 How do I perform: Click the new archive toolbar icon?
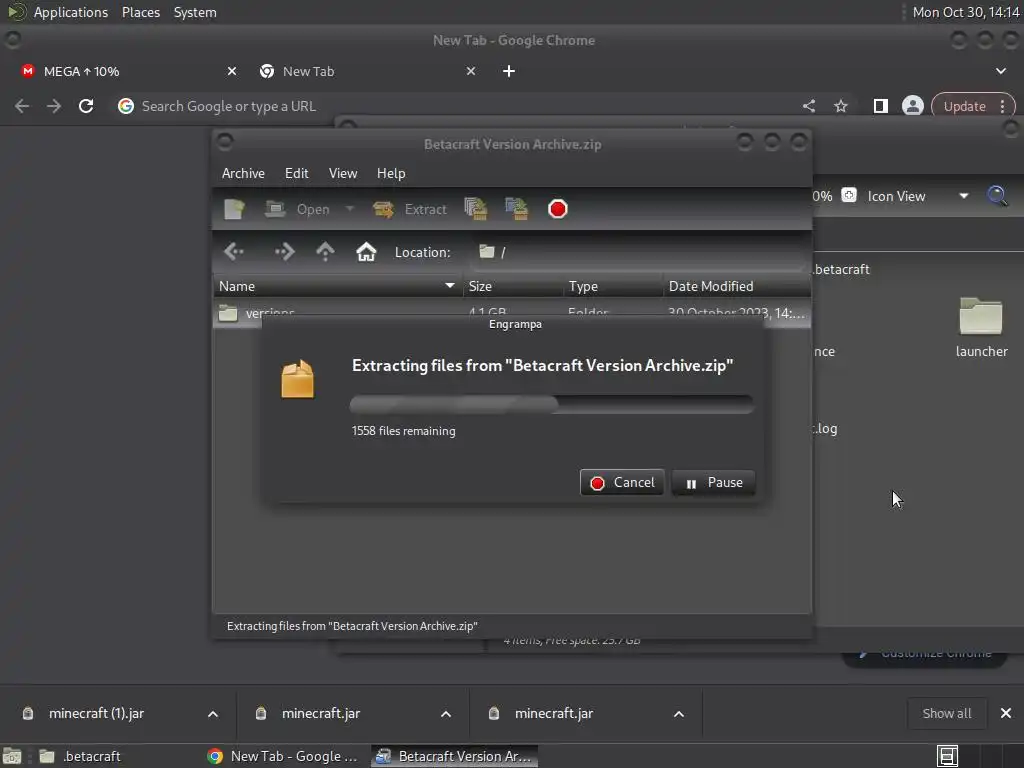pos(234,209)
